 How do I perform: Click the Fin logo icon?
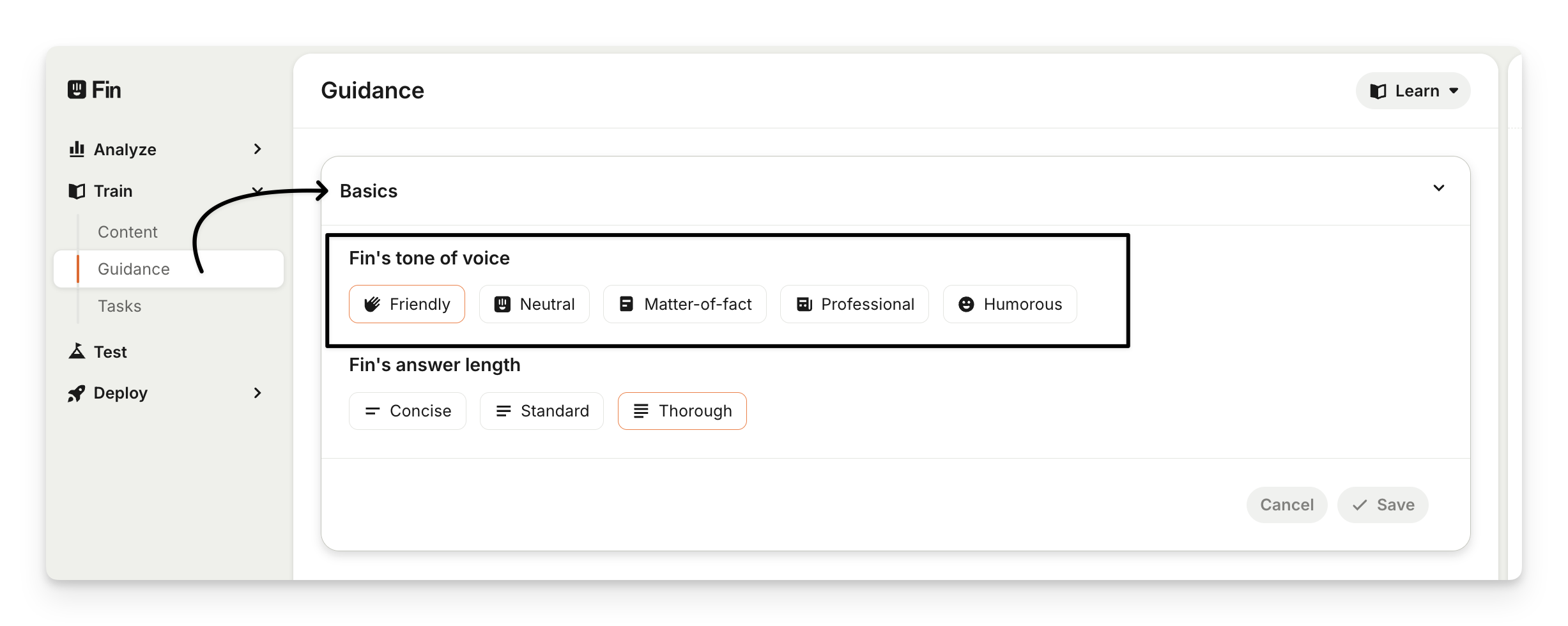(x=77, y=90)
